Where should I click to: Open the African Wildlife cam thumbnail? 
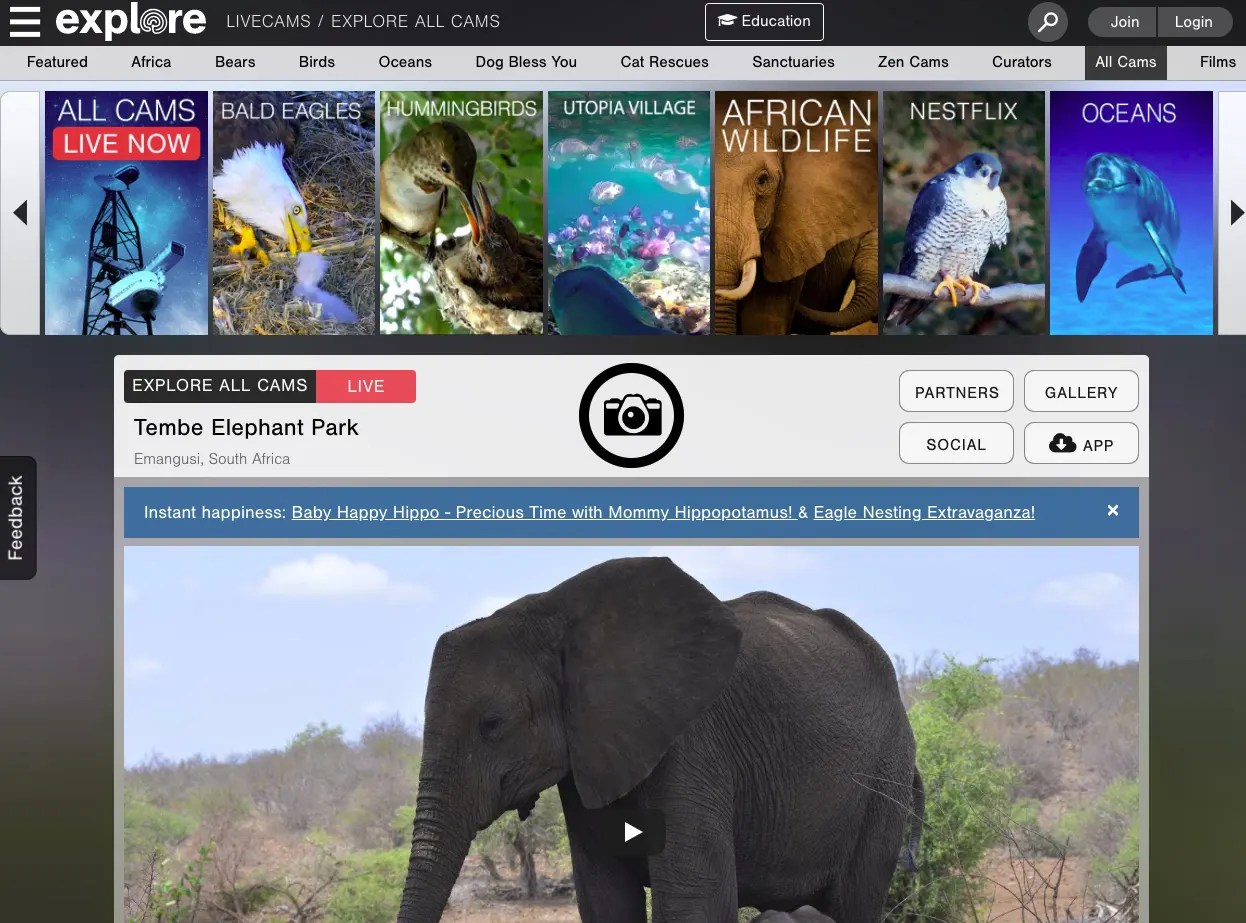point(796,212)
